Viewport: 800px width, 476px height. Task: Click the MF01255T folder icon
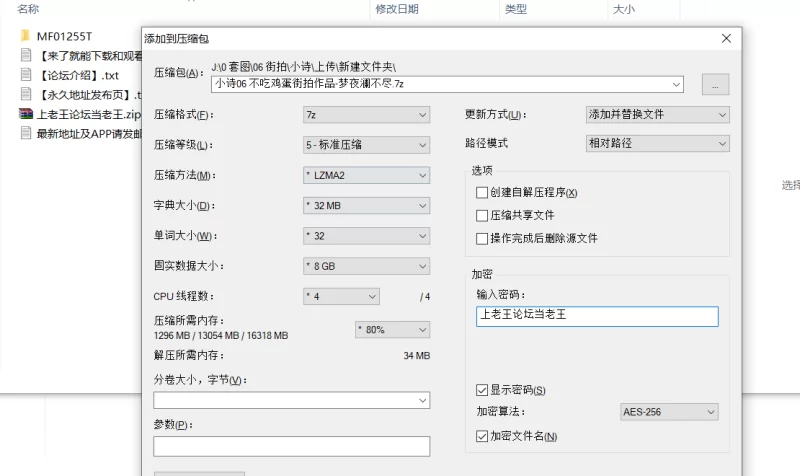[x=26, y=35]
